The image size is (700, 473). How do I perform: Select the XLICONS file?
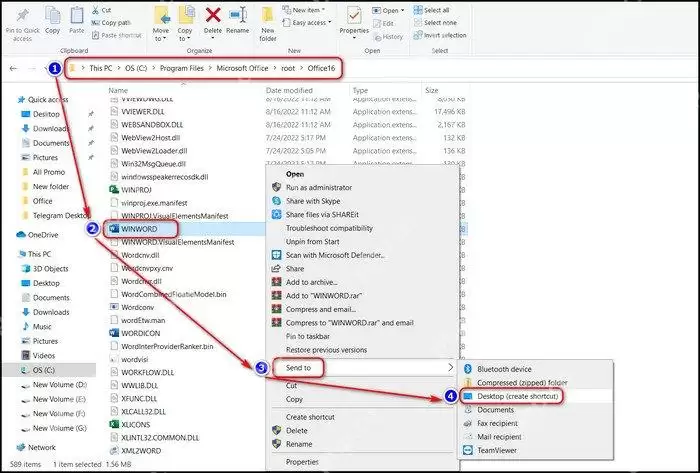(x=130, y=424)
